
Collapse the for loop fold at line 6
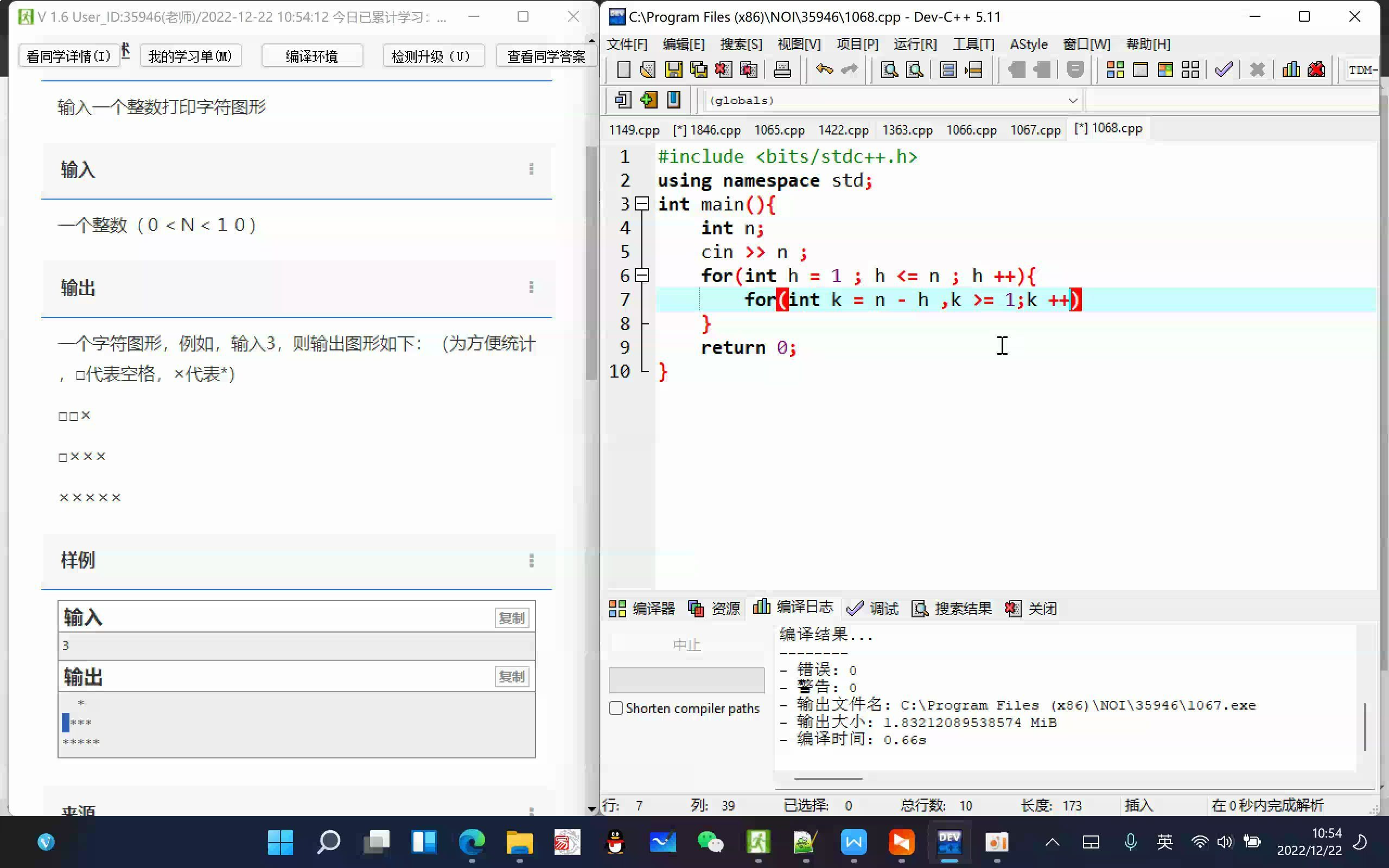pos(642,276)
